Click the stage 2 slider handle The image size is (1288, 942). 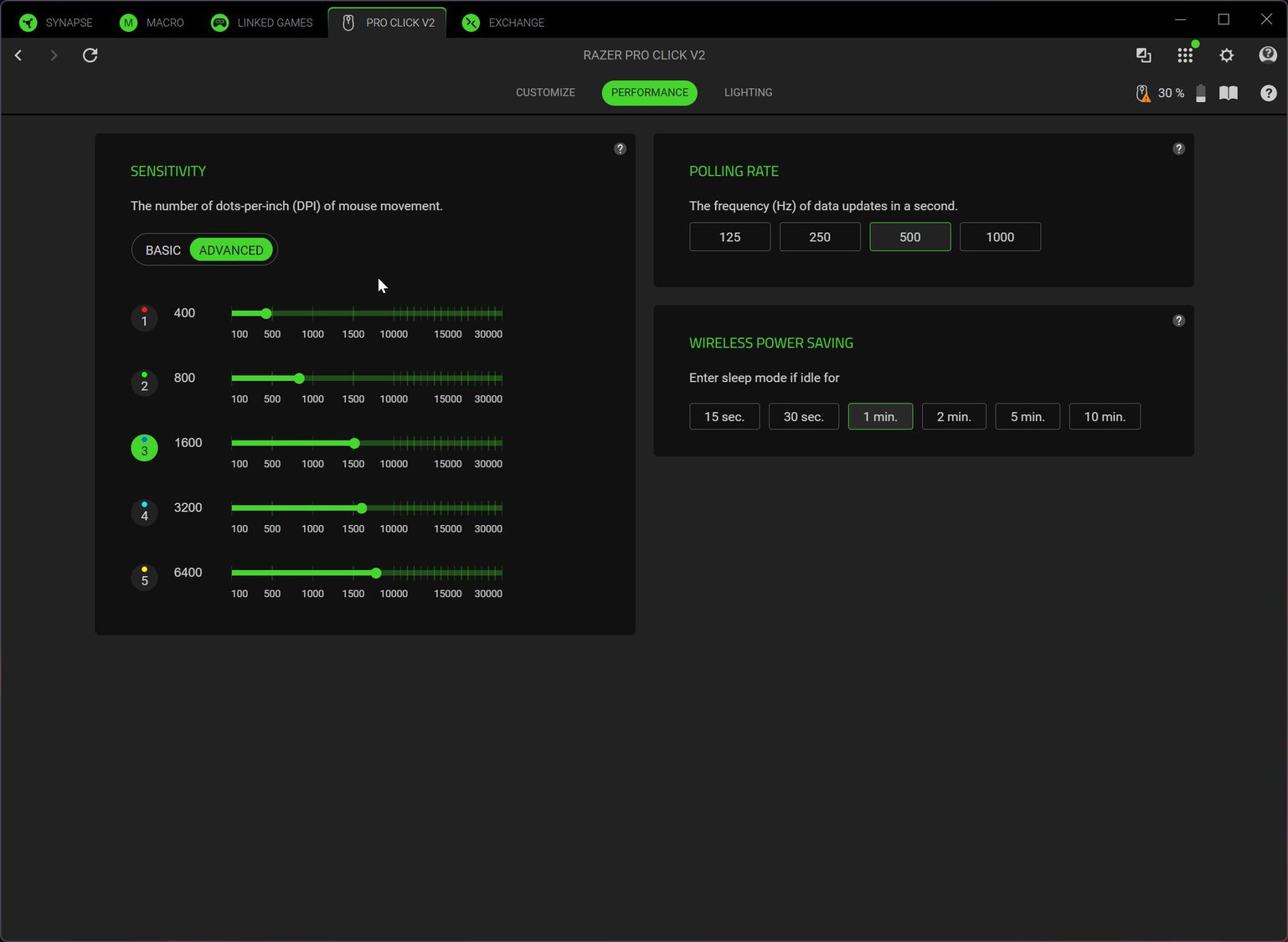click(299, 378)
